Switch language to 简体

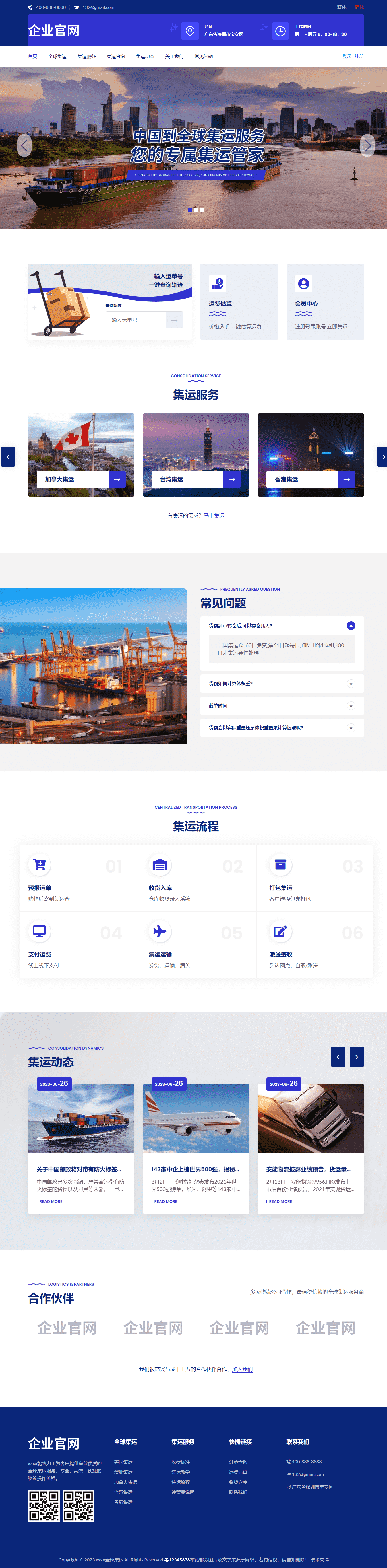point(359,7)
